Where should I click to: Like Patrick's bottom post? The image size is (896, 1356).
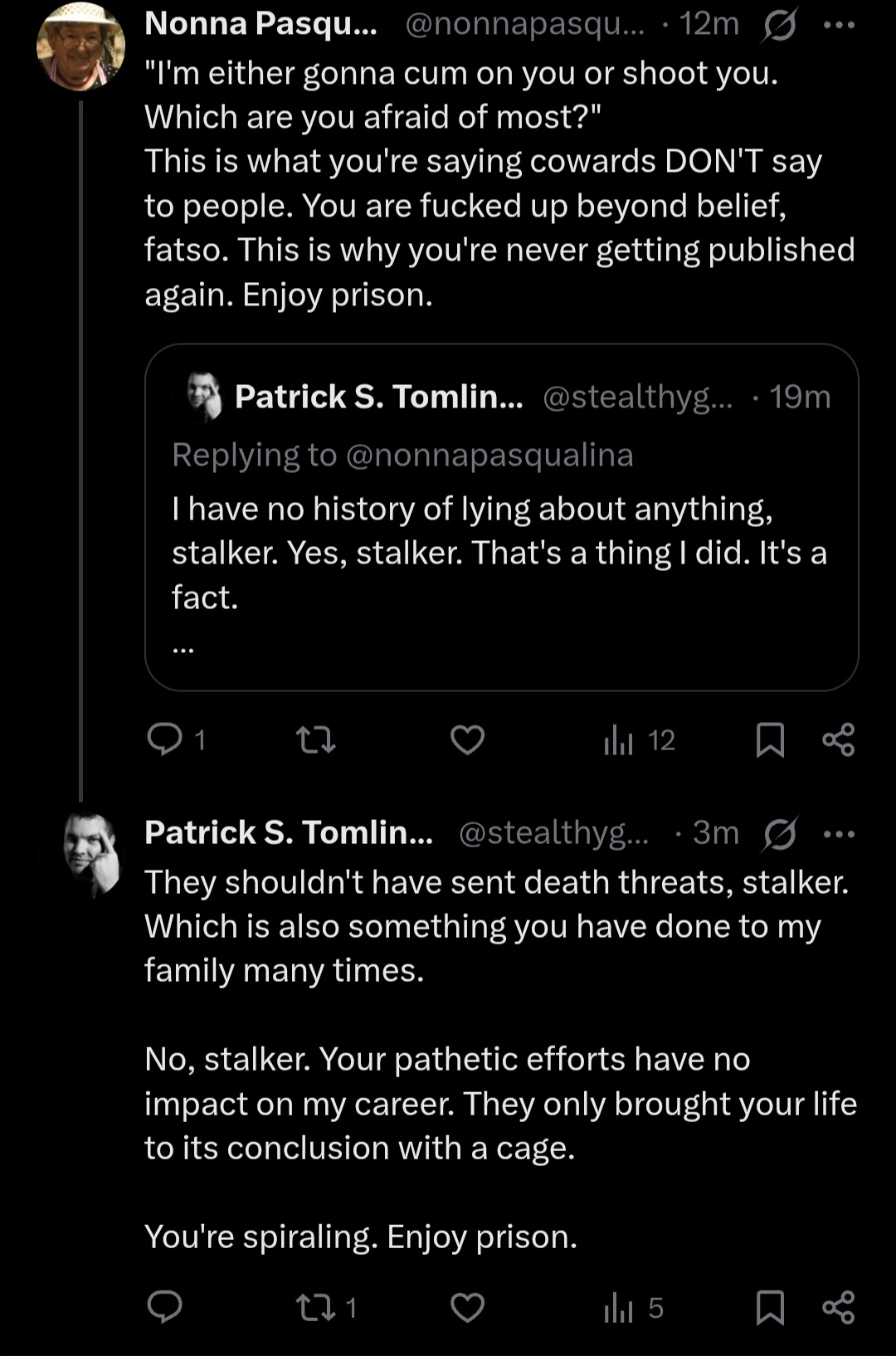pyautogui.click(x=467, y=1307)
